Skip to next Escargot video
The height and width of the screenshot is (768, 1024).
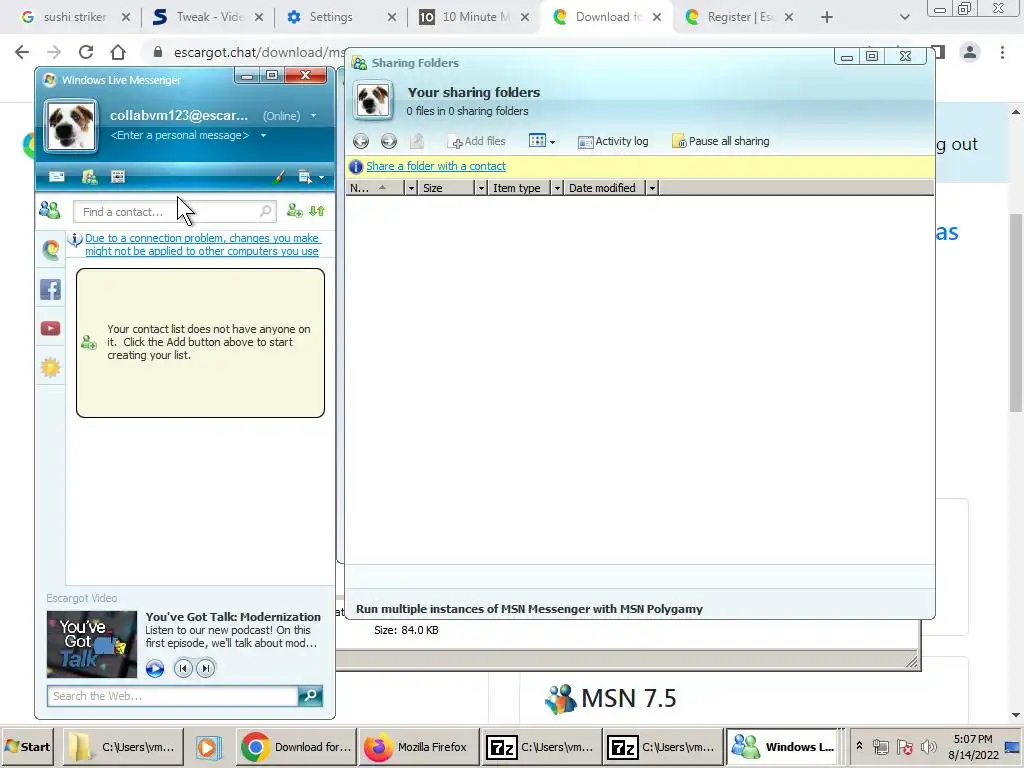(206, 668)
